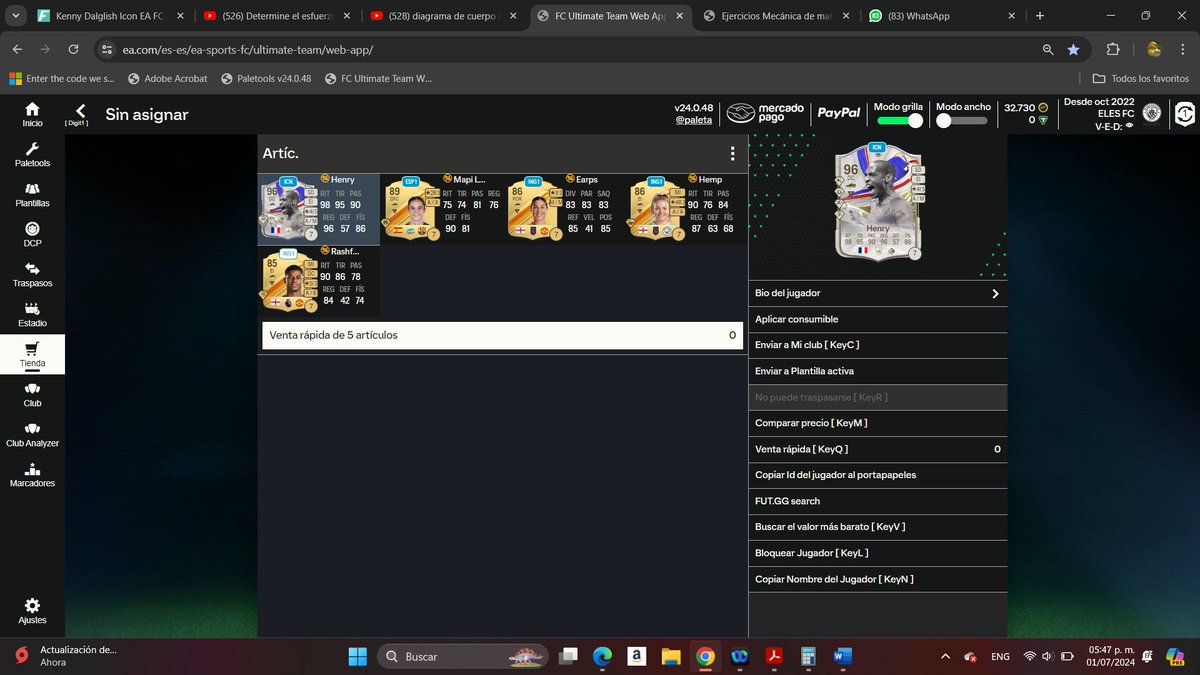Go to Plantillas squads section
Viewport: 1200px width, 675px height.
coord(32,194)
